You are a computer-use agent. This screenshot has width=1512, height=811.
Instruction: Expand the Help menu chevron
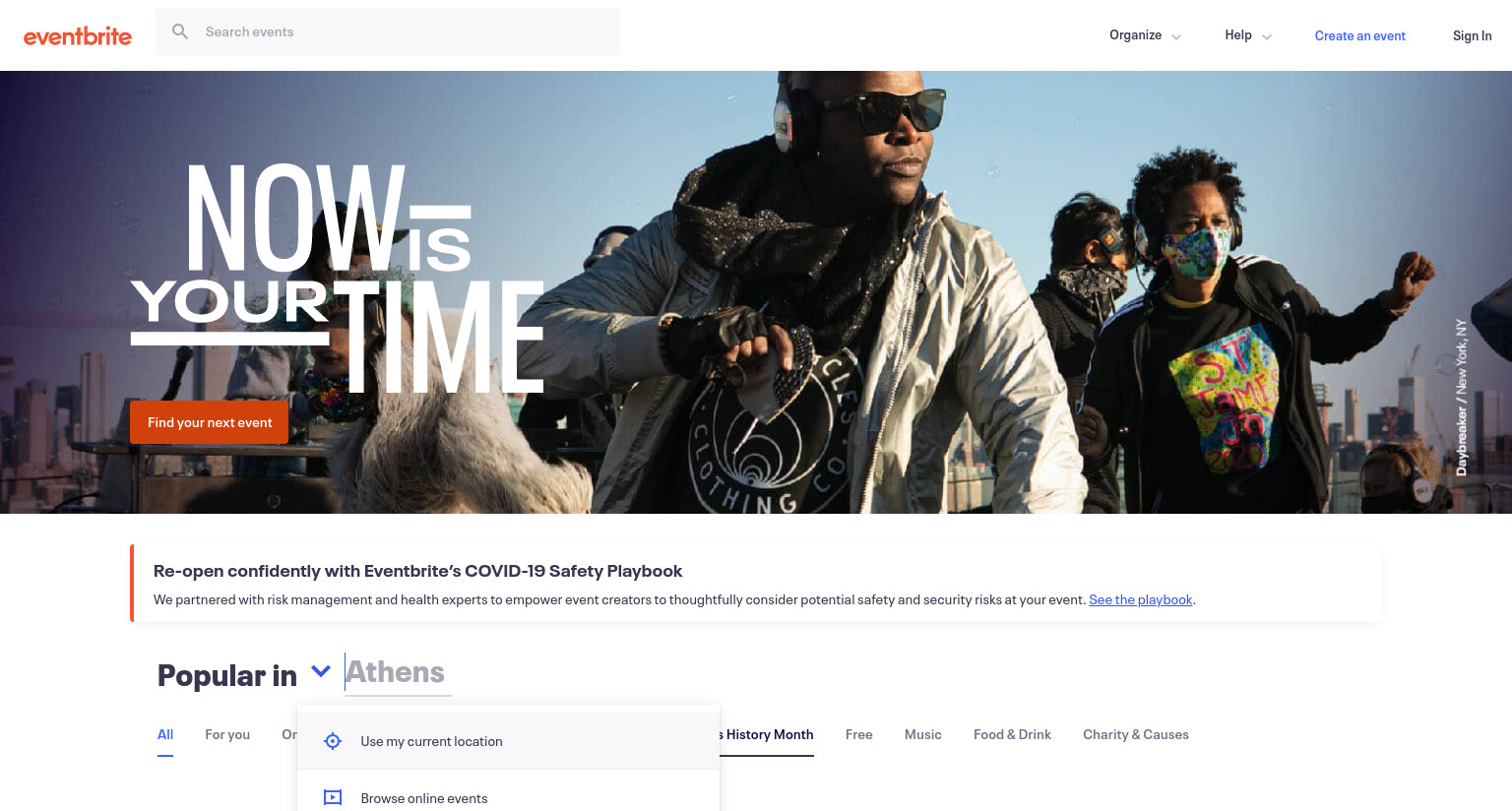point(1267,36)
